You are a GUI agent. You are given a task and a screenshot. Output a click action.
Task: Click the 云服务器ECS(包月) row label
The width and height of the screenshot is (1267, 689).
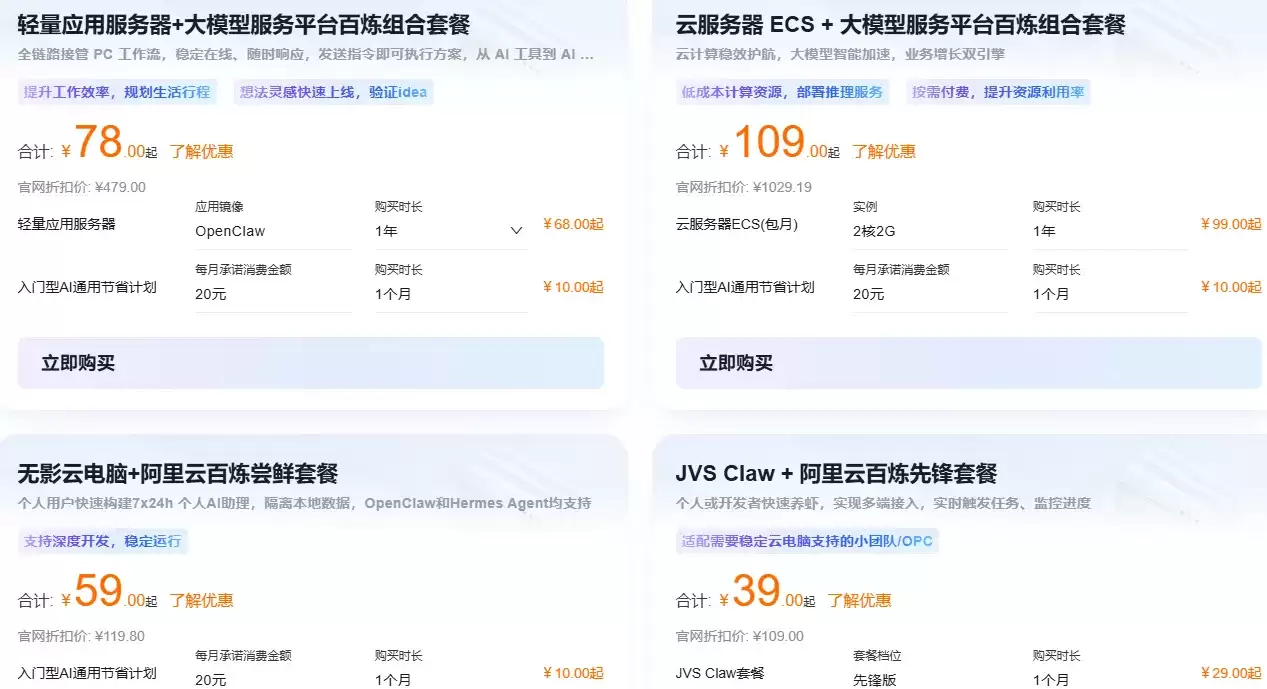737,224
